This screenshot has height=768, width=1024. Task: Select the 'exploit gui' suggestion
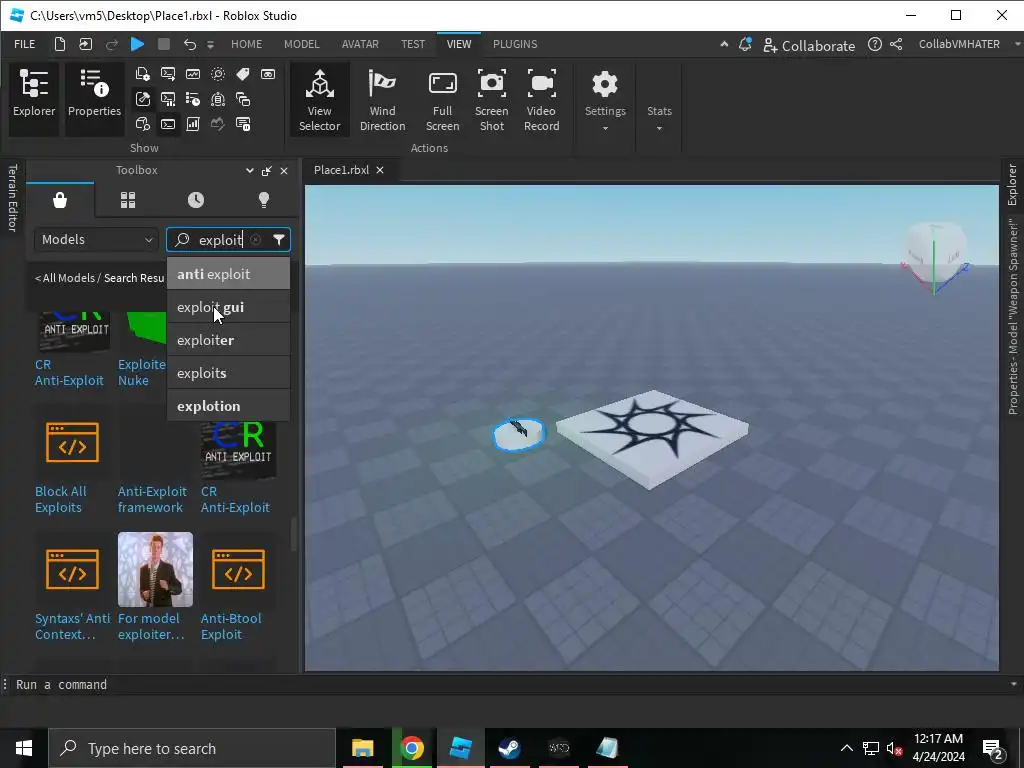click(229, 307)
